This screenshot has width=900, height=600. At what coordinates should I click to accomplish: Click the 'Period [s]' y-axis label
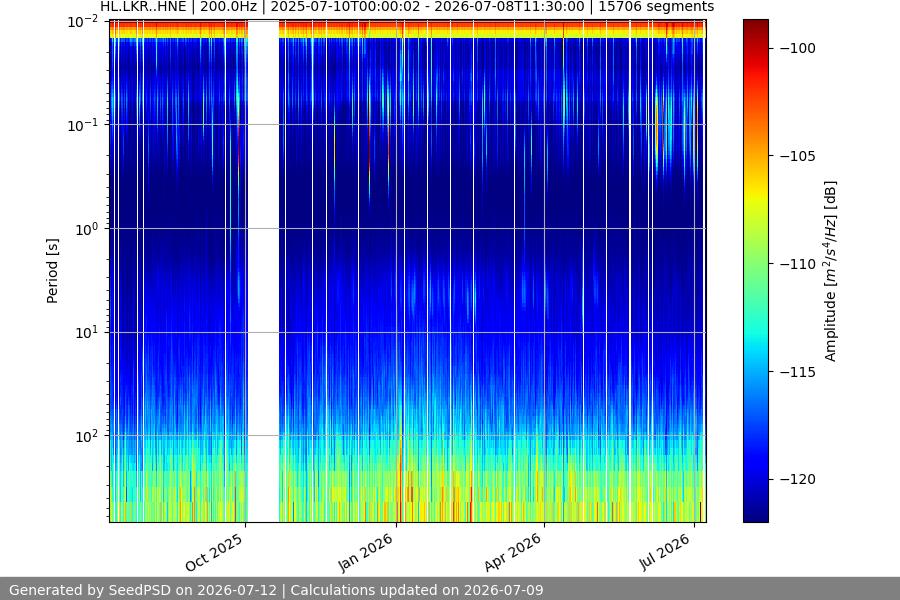52,271
